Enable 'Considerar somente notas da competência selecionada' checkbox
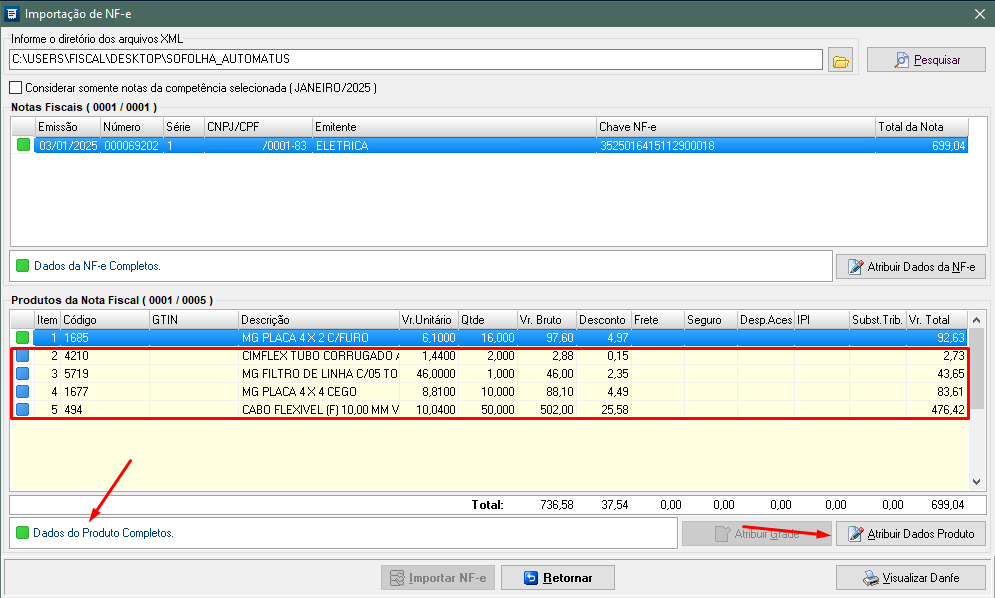This screenshot has height=598, width=995. pyautogui.click(x=15, y=88)
